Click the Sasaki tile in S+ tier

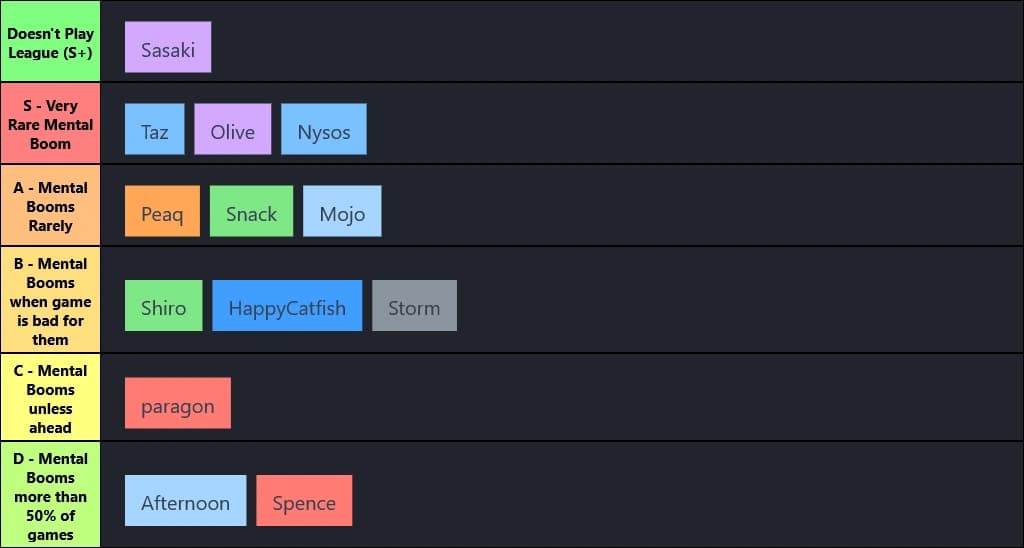tap(168, 47)
